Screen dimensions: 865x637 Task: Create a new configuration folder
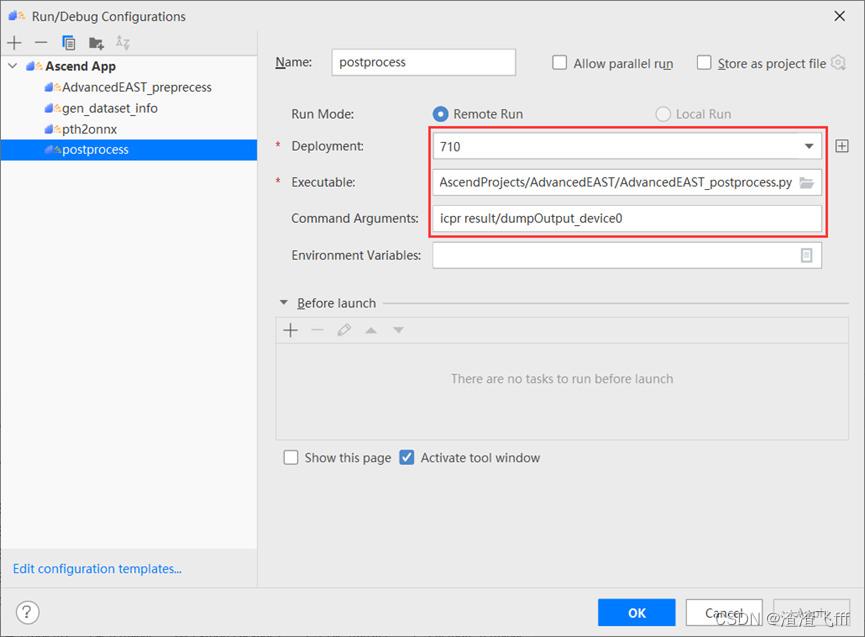tap(96, 42)
